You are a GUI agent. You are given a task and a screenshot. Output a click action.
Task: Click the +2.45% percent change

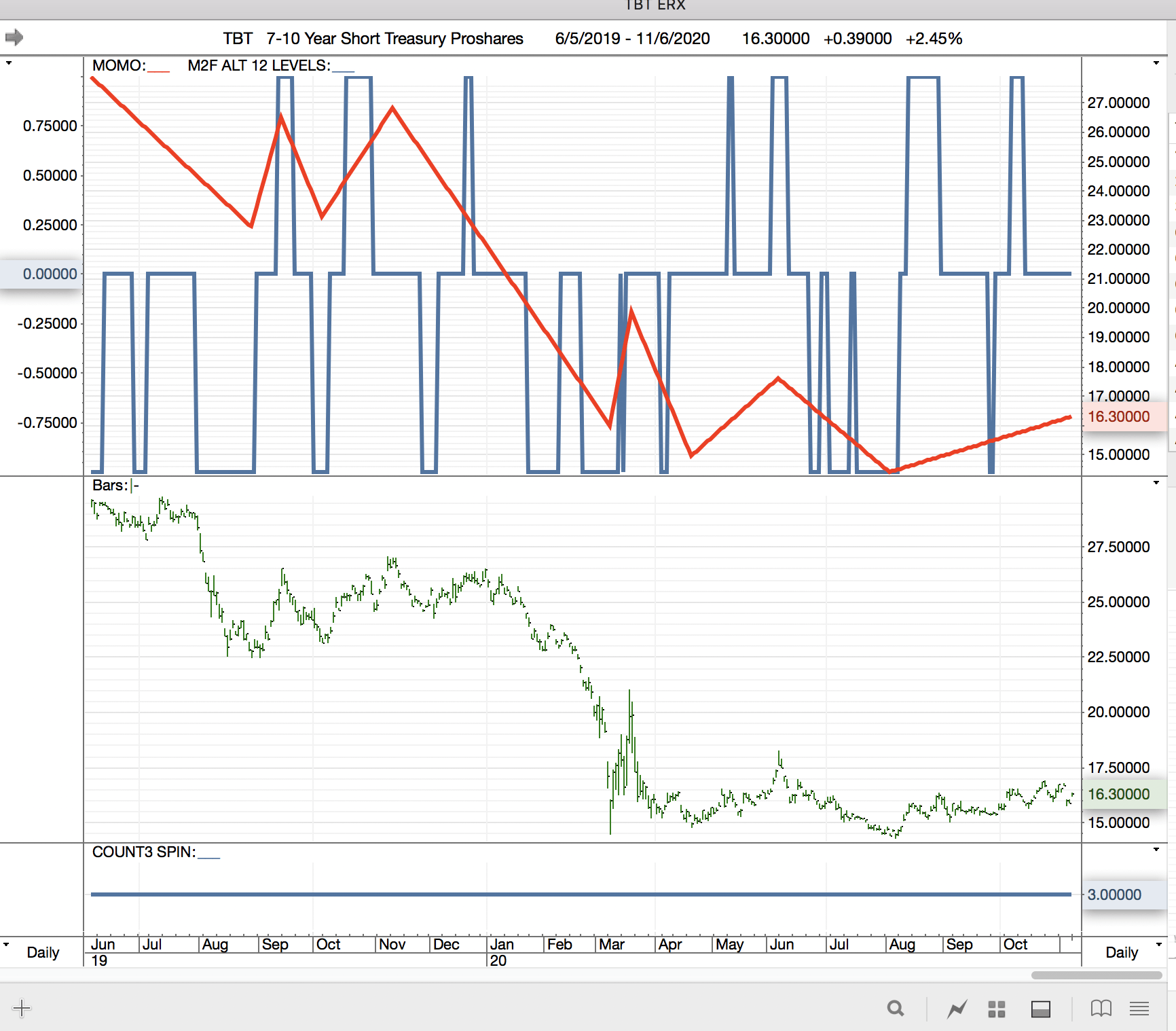click(934, 39)
